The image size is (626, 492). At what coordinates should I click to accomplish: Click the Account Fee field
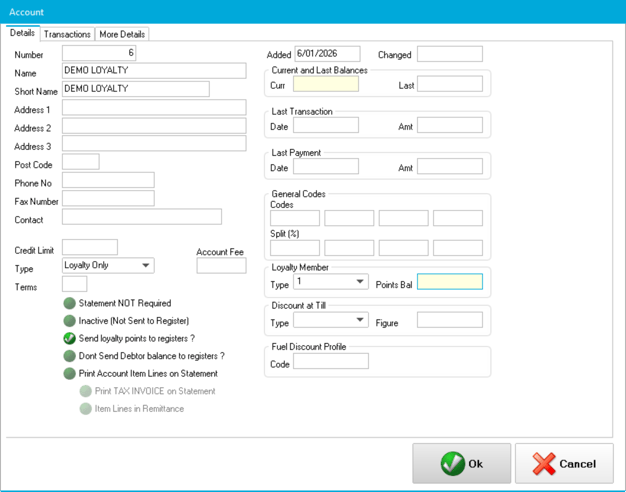click(221, 266)
